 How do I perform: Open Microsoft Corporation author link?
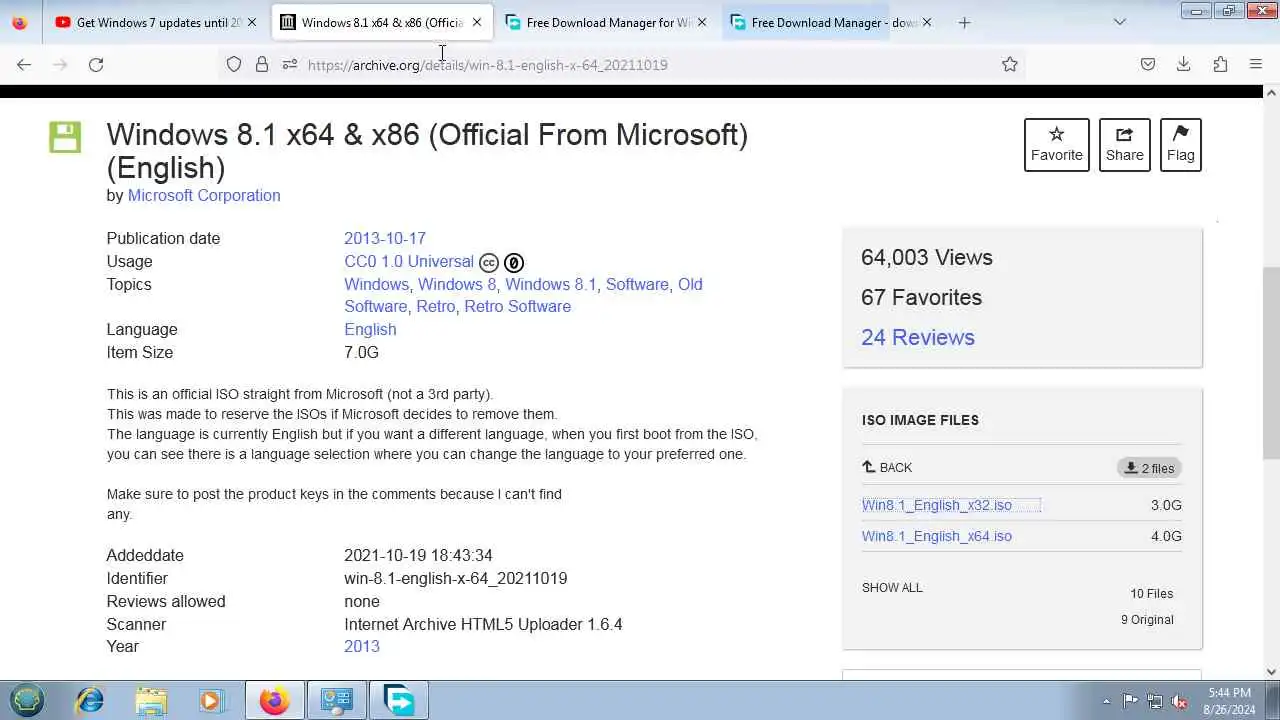coord(204,195)
